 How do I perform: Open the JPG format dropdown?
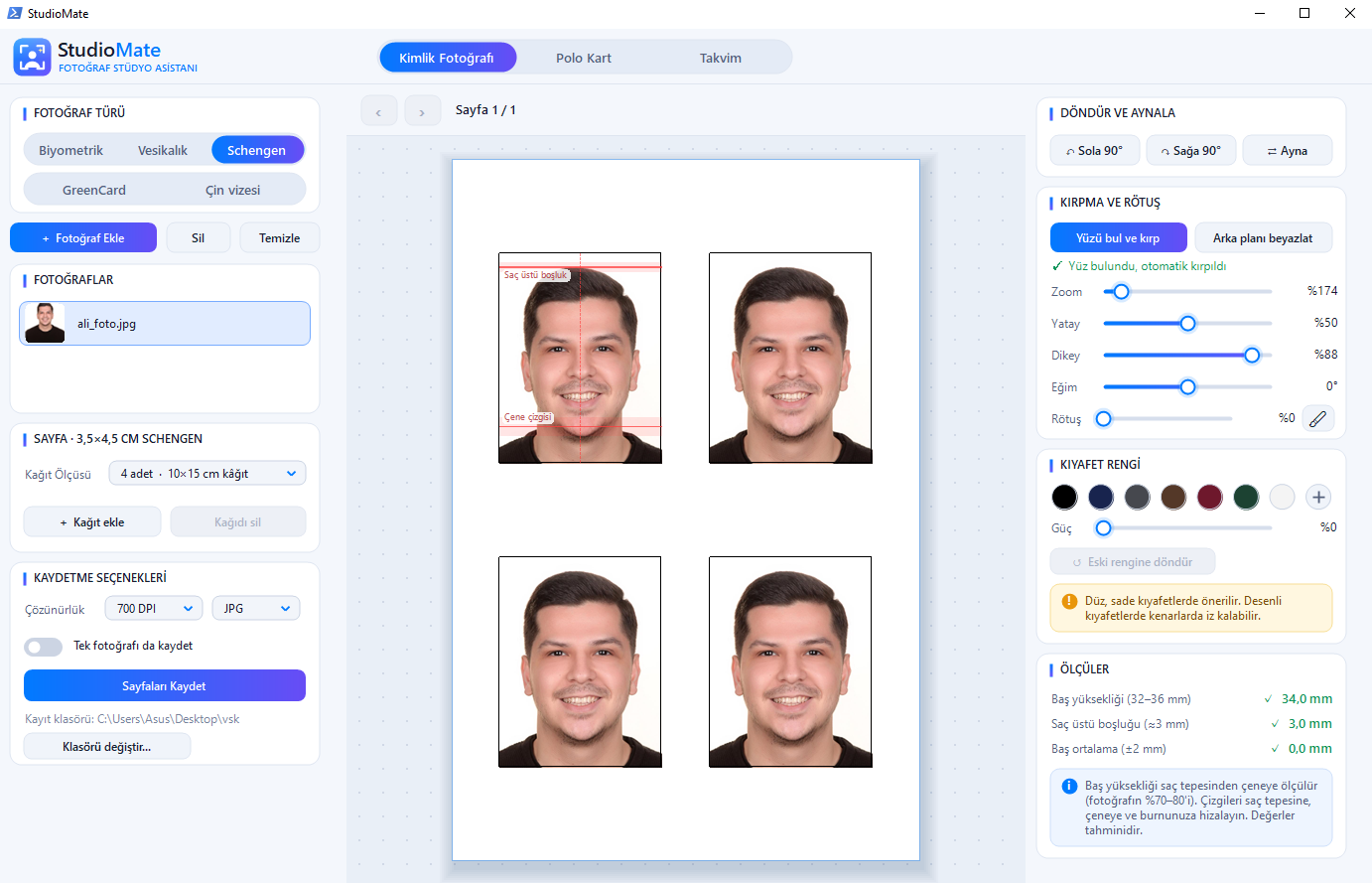click(x=256, y=609)
